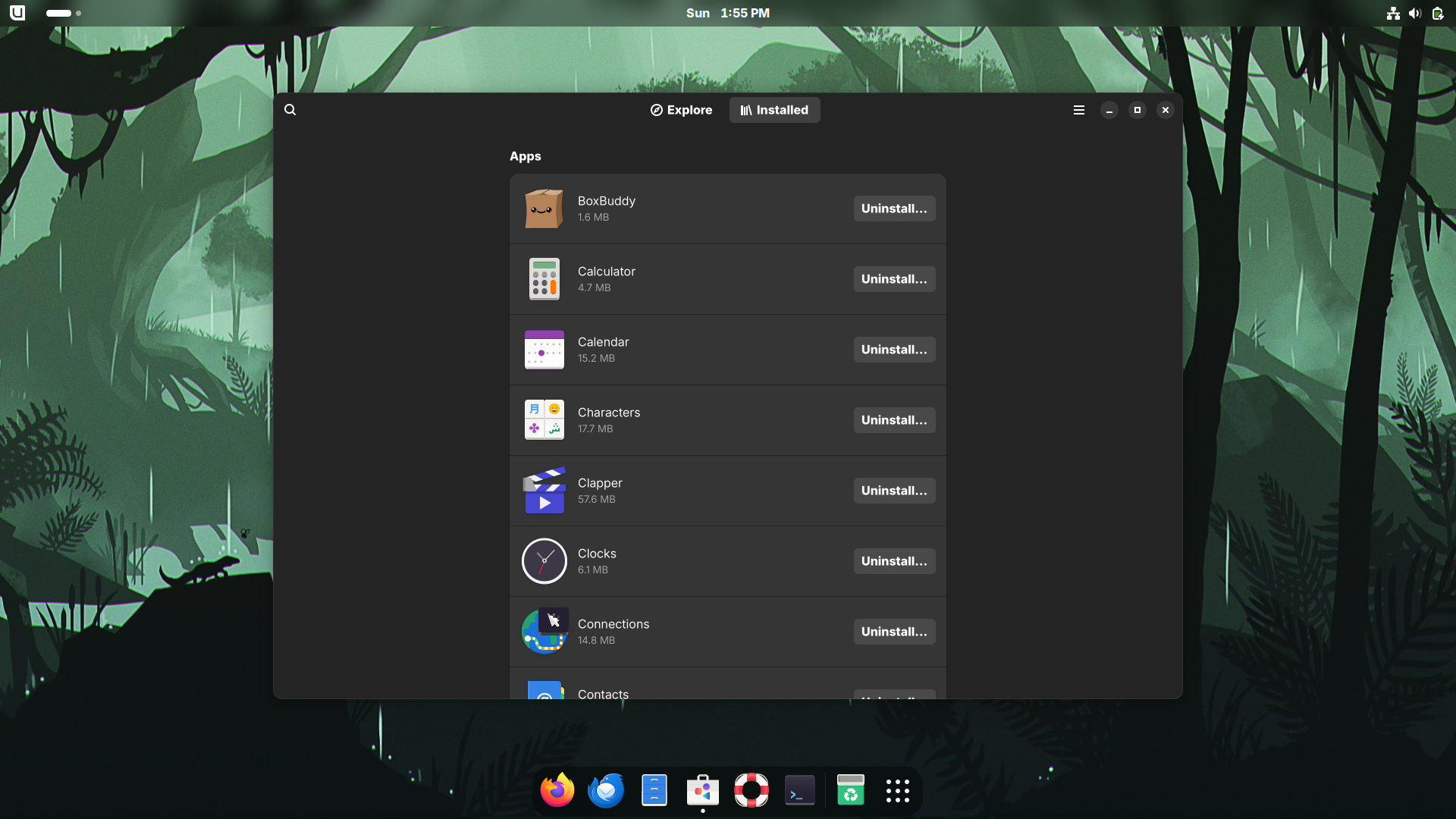This screenshot has height=819, width=1456.
Task: Uninstall Calendar
Action: 894,350
